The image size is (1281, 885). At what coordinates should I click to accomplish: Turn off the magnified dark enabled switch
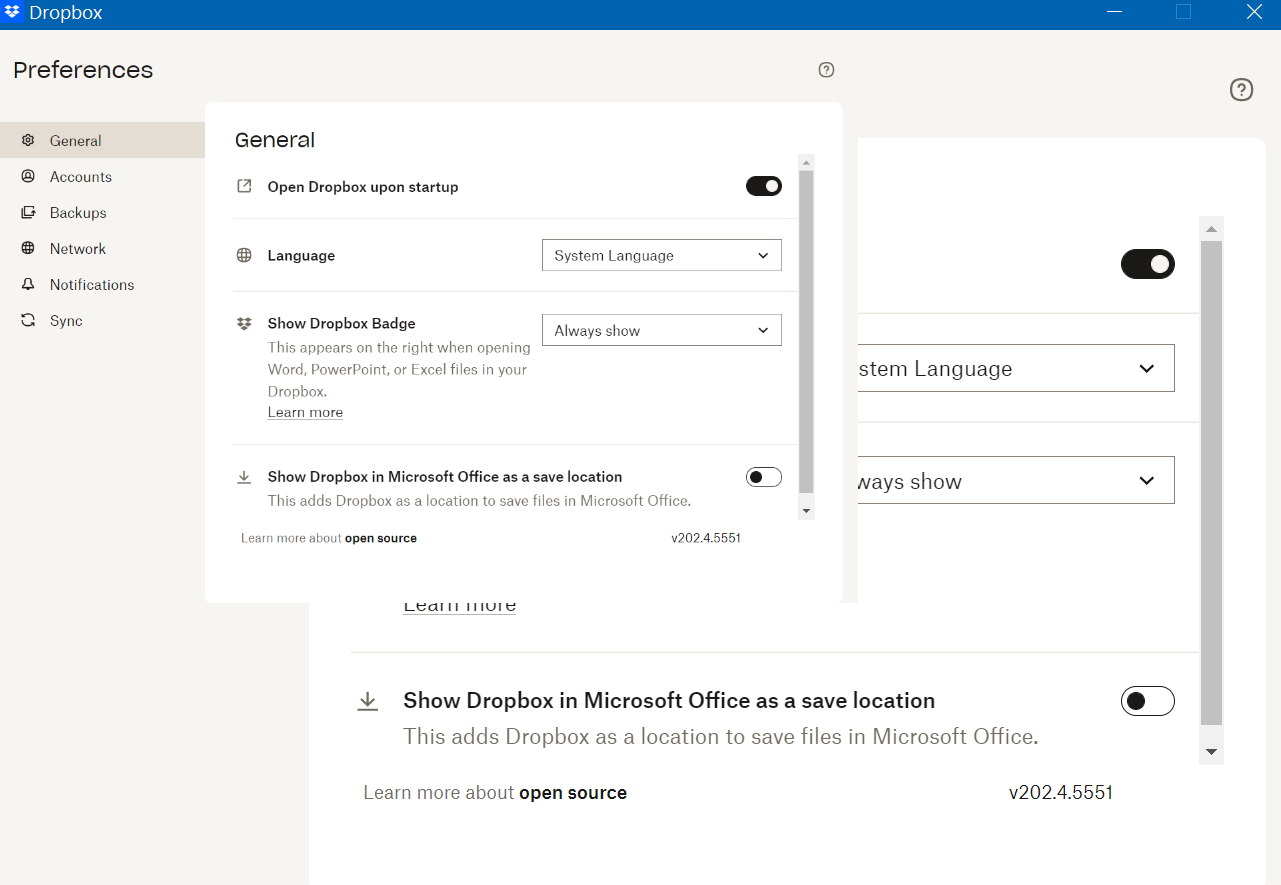[x=1147, y=264]
